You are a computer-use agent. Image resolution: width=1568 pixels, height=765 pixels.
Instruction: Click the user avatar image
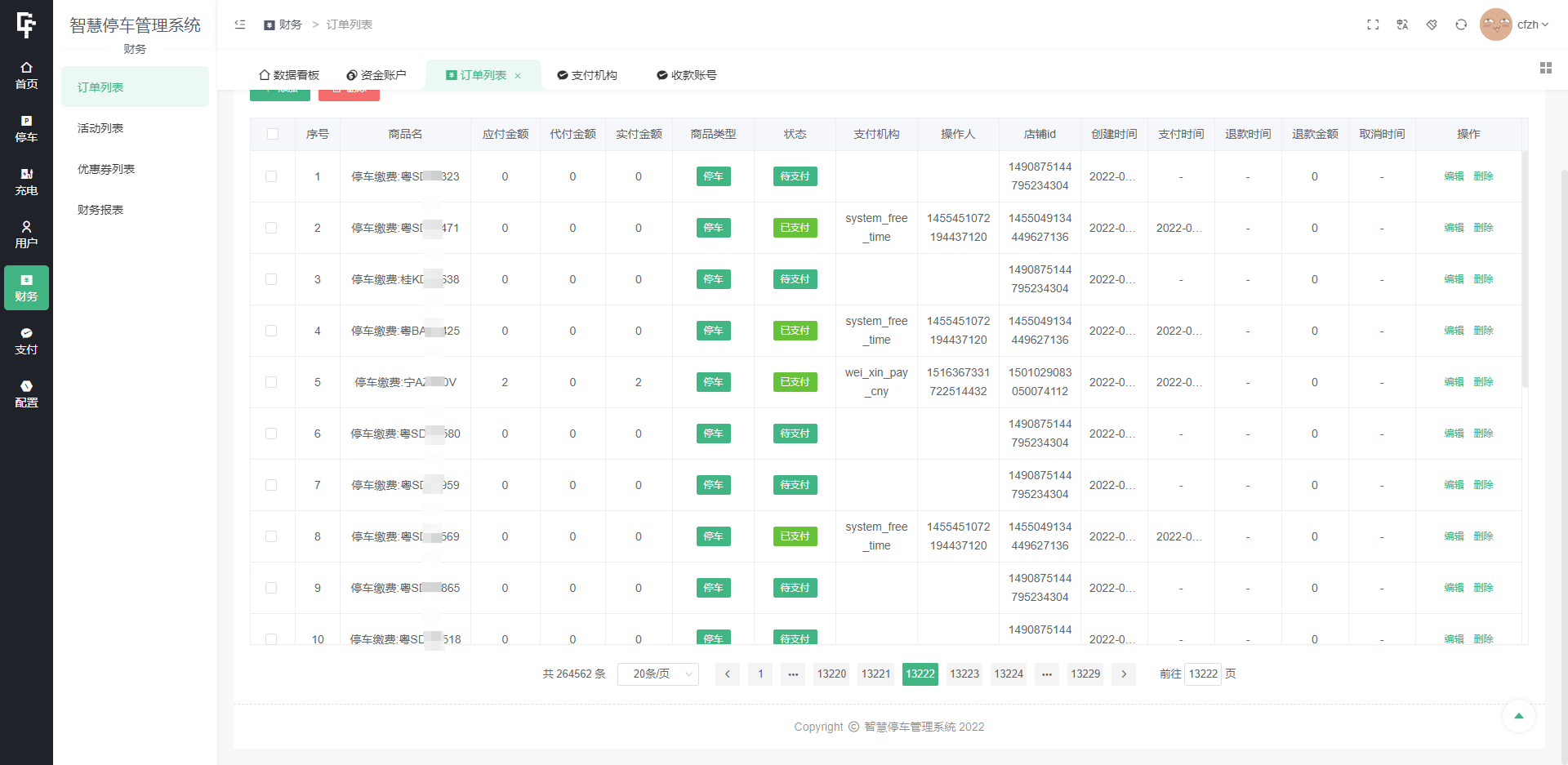point(1496,24)
